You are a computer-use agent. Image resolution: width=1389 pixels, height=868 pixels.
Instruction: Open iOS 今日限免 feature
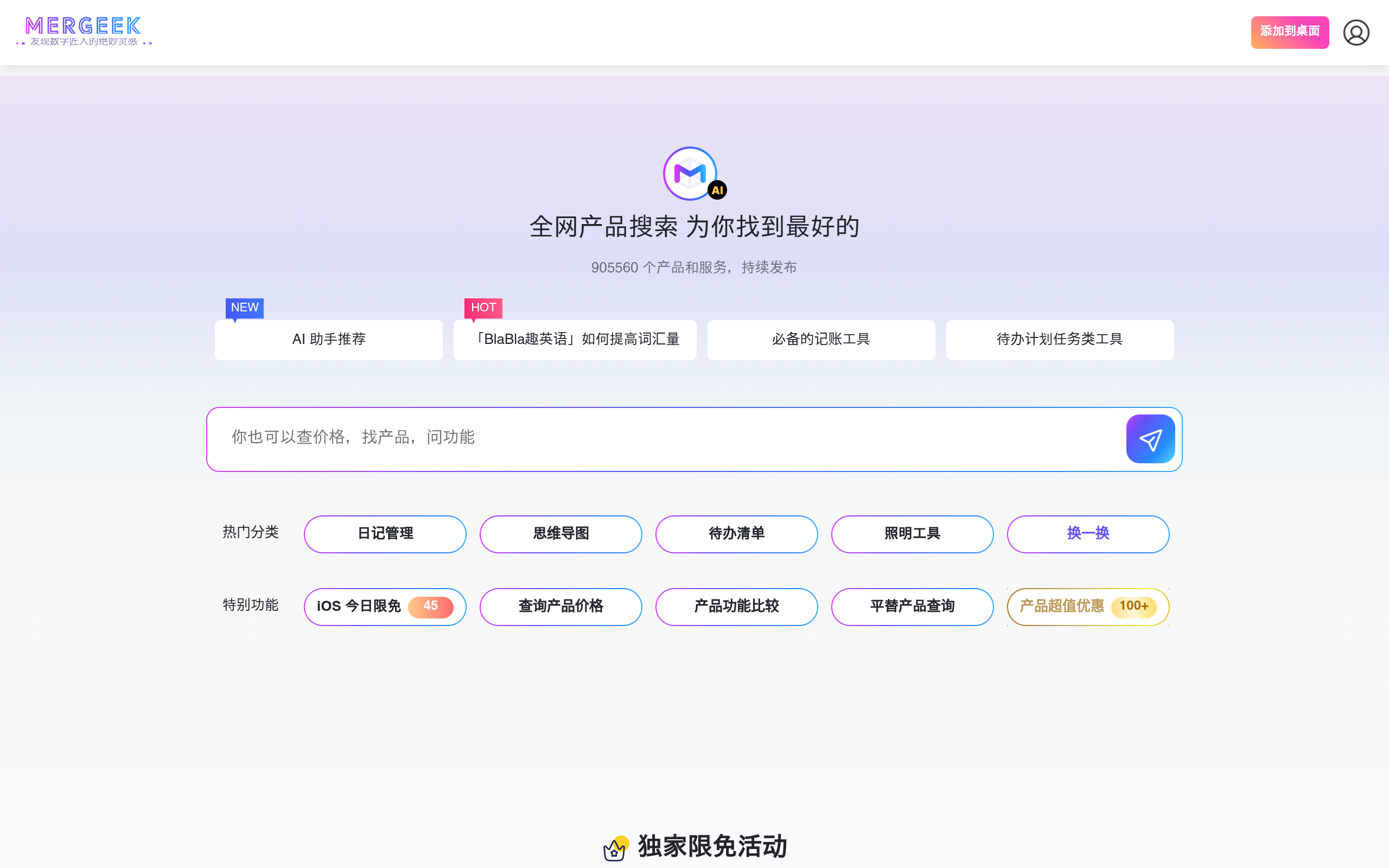click(x=385, y=607)
